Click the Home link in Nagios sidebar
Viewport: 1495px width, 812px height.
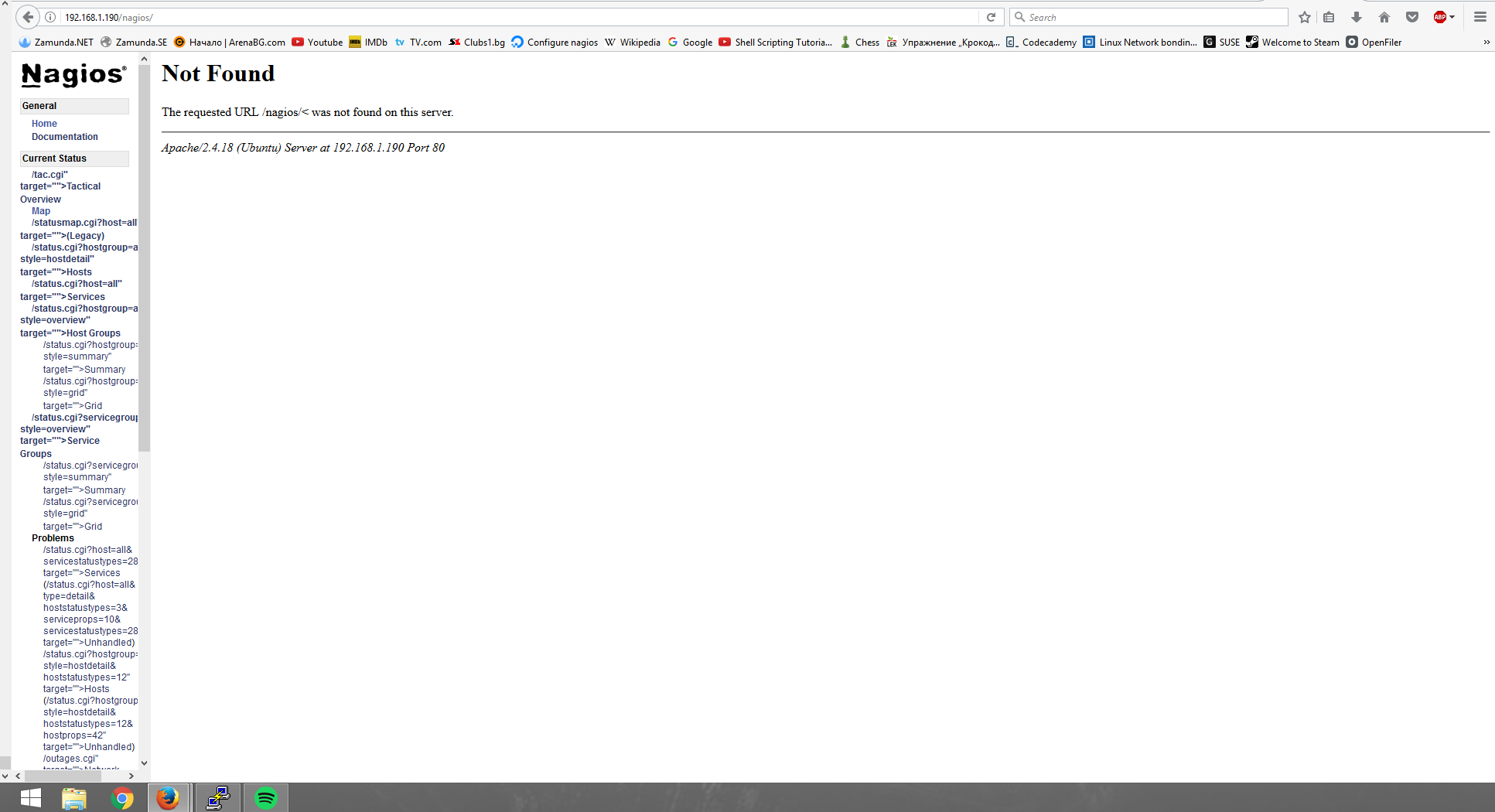pyautogui.click(x=44, y=124)
